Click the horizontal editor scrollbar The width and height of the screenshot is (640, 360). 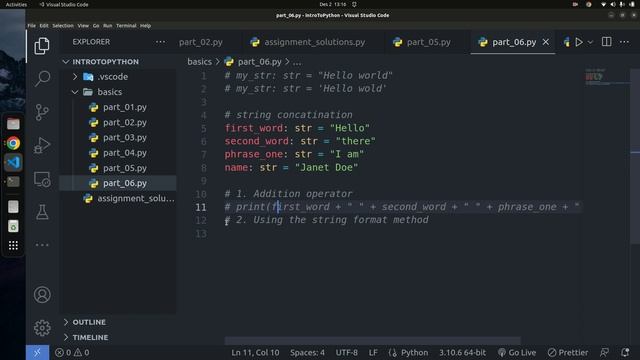[372, 341]
